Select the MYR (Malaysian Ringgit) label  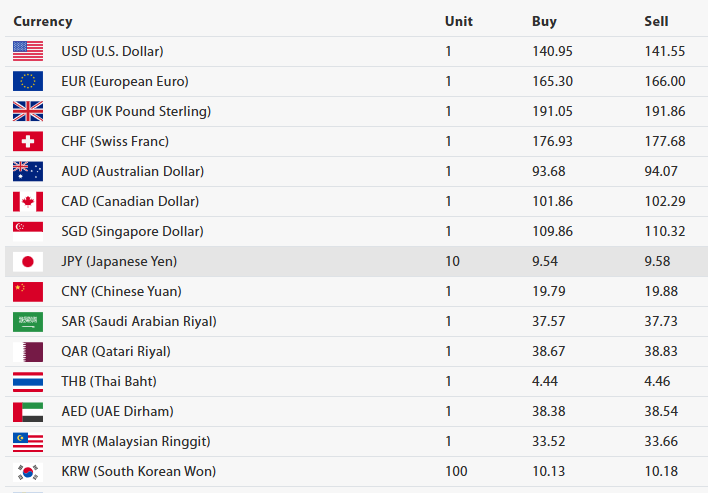135,441
